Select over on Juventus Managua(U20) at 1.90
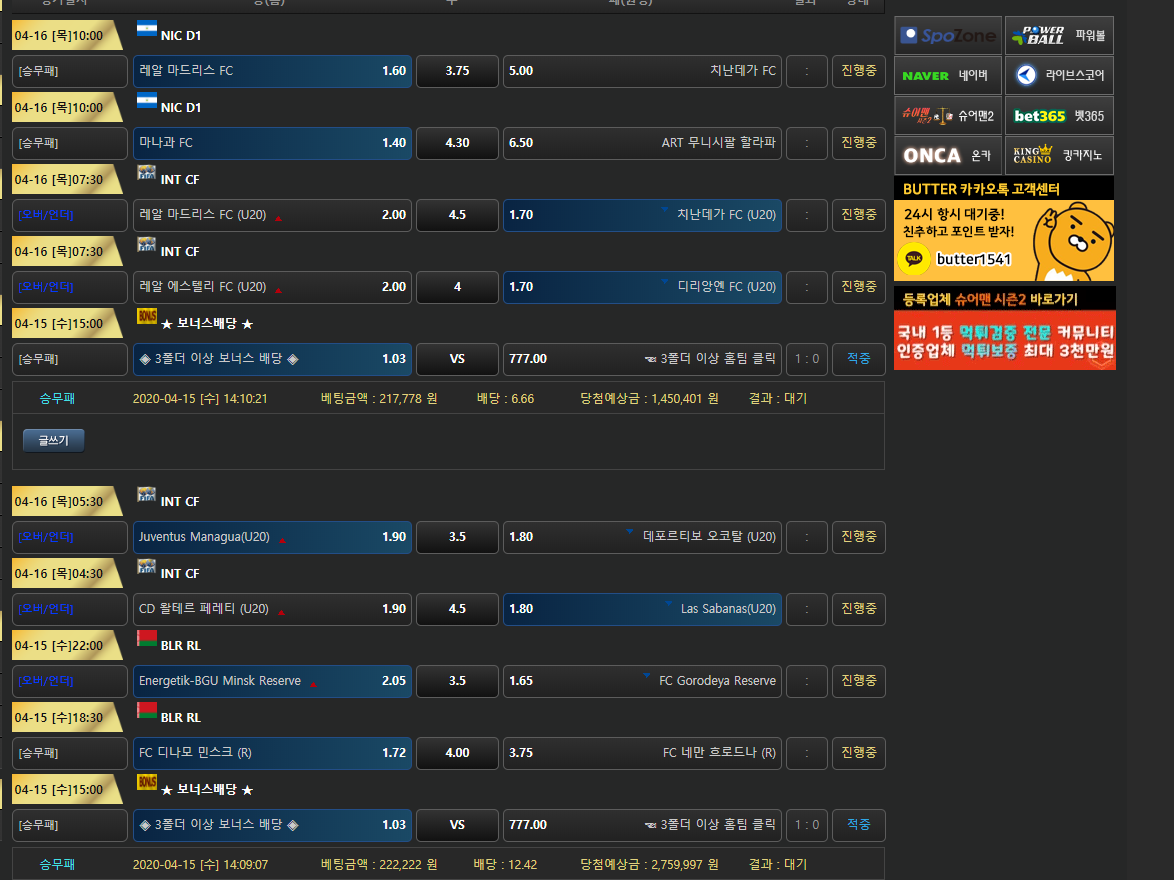The height and width of the screenshot is (880, 1174). [x=272, y=537]
